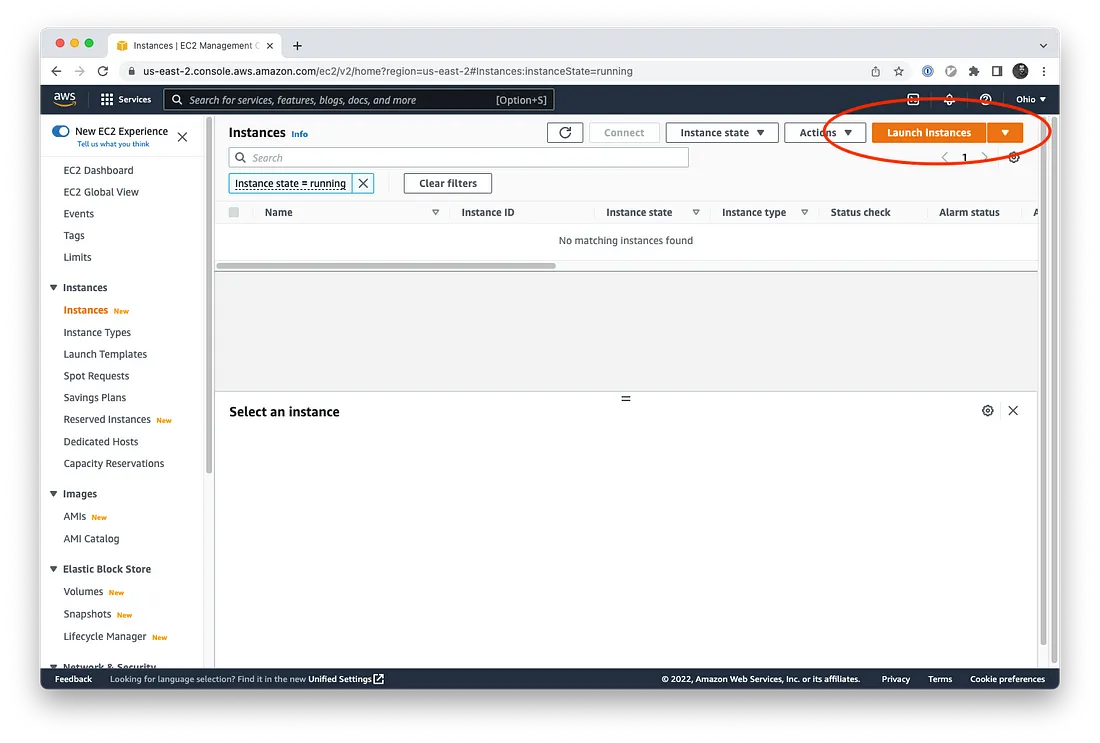Click the browser back arrow
This screenshot has width=1100, height=743.
(57, 71)
